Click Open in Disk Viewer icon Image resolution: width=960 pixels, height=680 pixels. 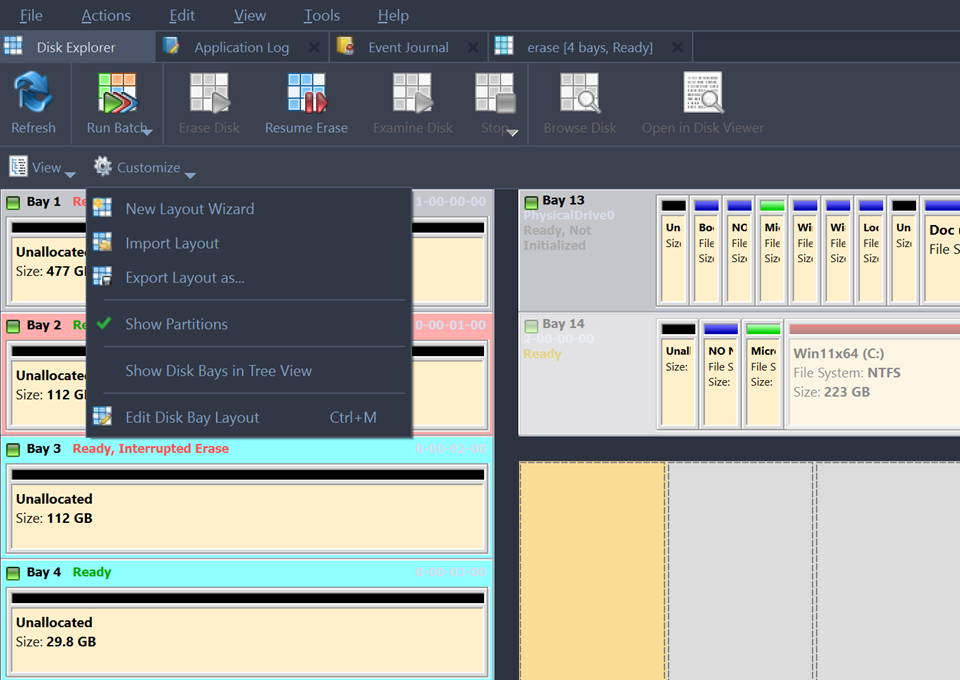(x=702, y=94)
